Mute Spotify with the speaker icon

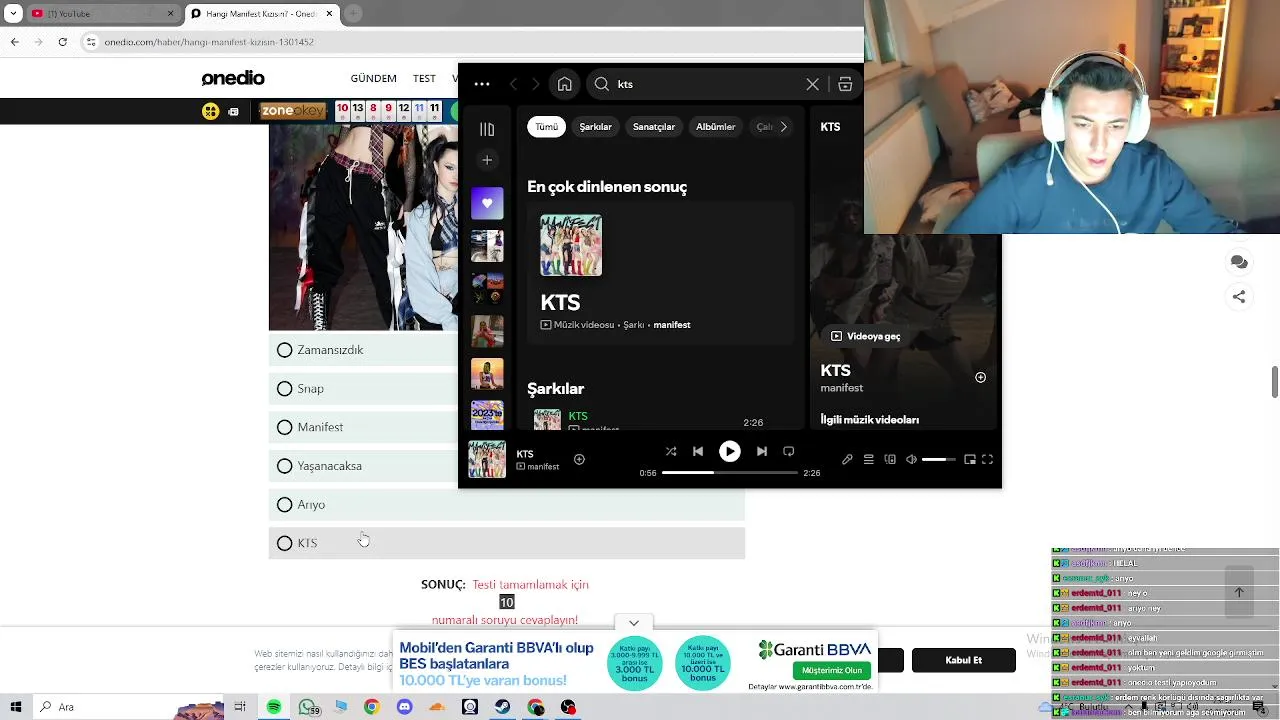(x=911, y=460)
